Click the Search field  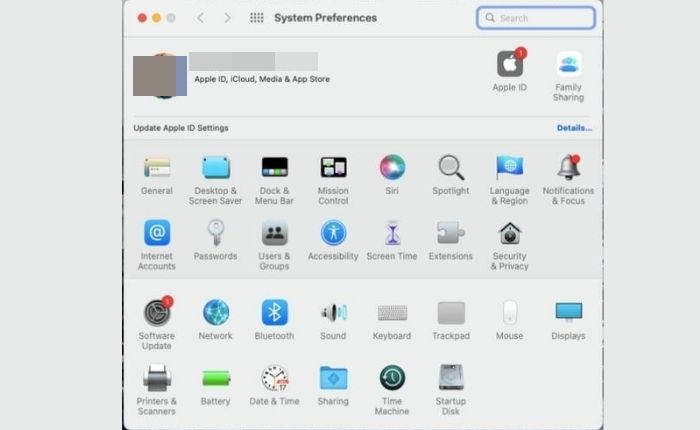point(536,18)
